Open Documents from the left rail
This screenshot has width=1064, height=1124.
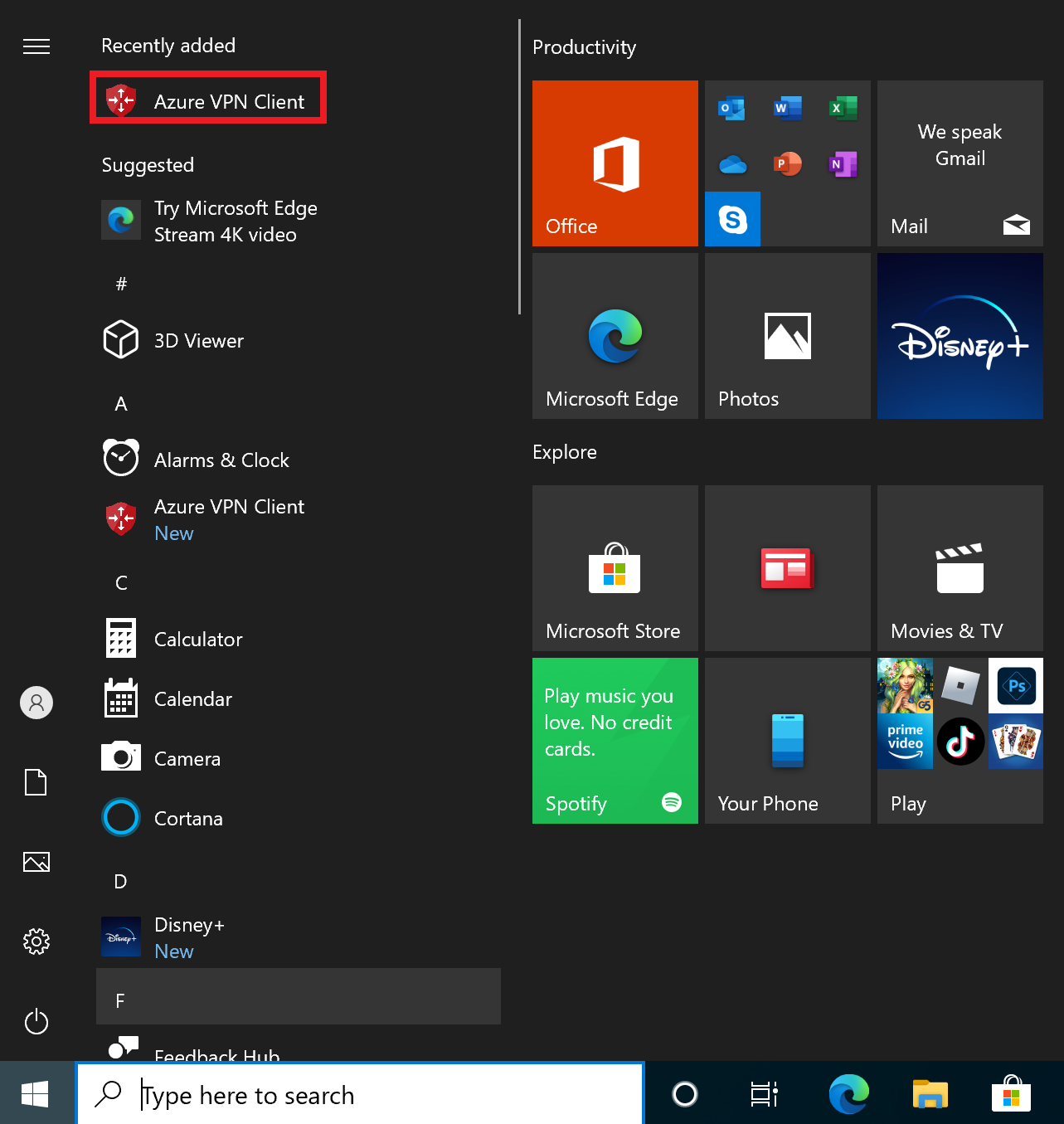36,782
